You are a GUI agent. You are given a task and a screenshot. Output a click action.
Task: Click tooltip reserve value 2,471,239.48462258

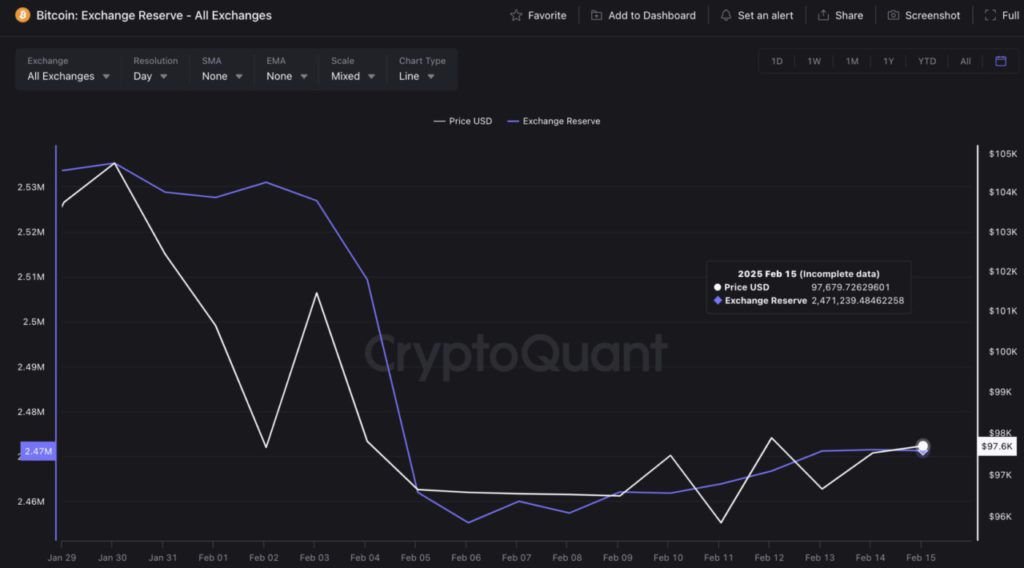point(857,300)
